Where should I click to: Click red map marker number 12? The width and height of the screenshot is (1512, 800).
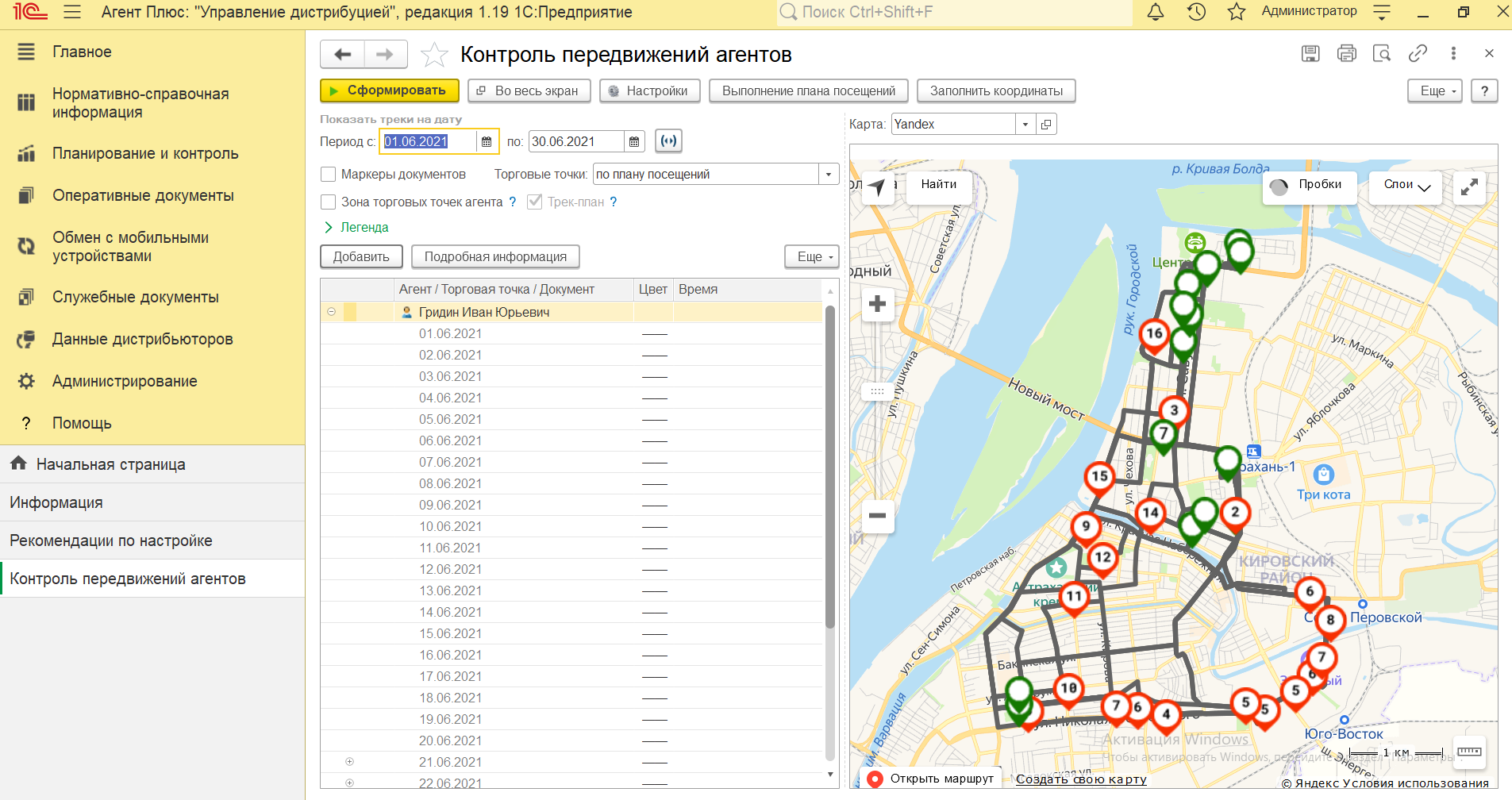[1103, 559]
